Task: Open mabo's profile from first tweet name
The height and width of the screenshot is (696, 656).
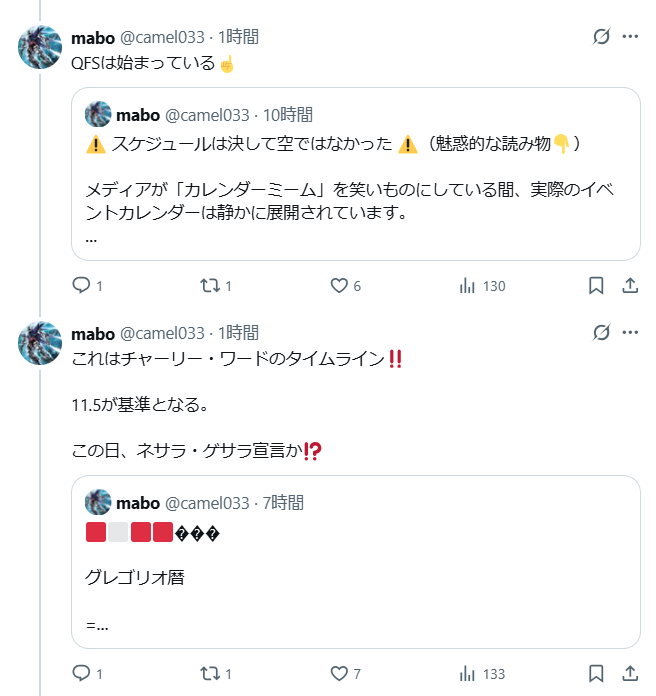Action: tap(93, 37)
